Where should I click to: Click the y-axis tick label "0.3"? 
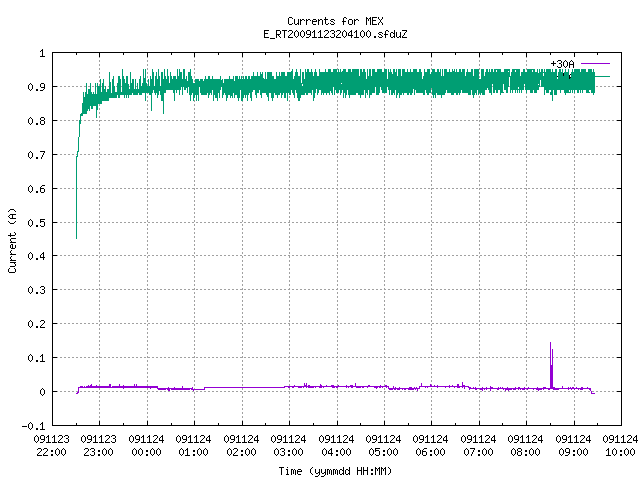click(36, 290)
